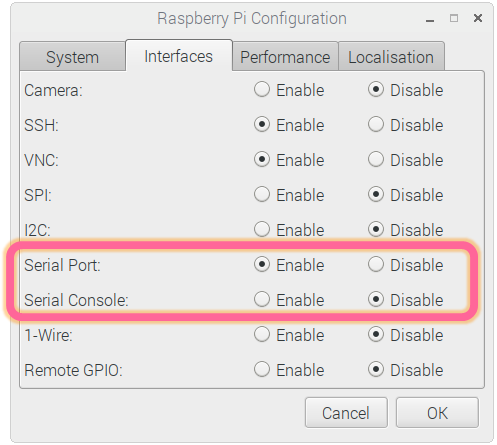
Task: Switch to the System tab
Action: 72,57
